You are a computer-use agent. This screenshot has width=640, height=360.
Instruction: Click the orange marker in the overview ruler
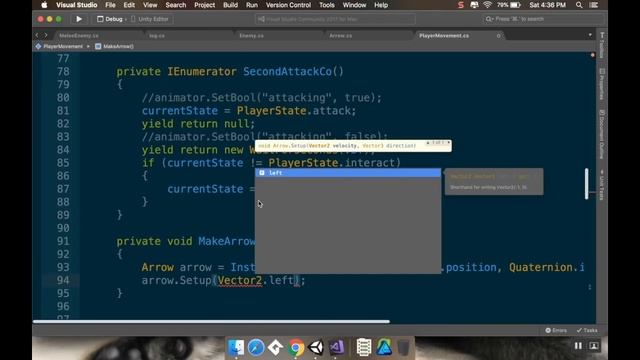point(593,55)
